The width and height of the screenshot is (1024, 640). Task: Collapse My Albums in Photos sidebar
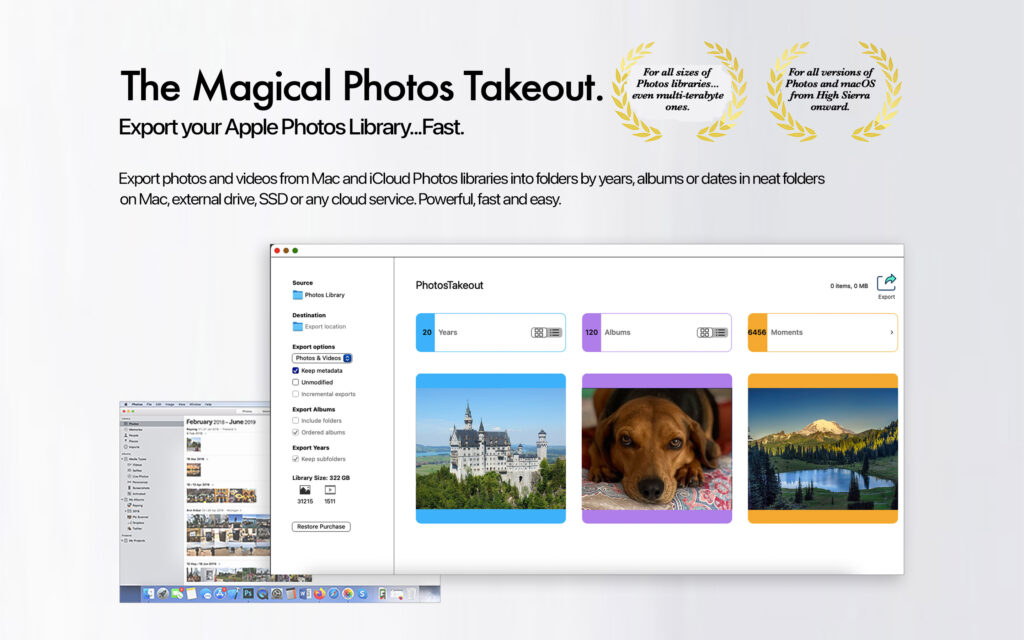click(122, 500)
